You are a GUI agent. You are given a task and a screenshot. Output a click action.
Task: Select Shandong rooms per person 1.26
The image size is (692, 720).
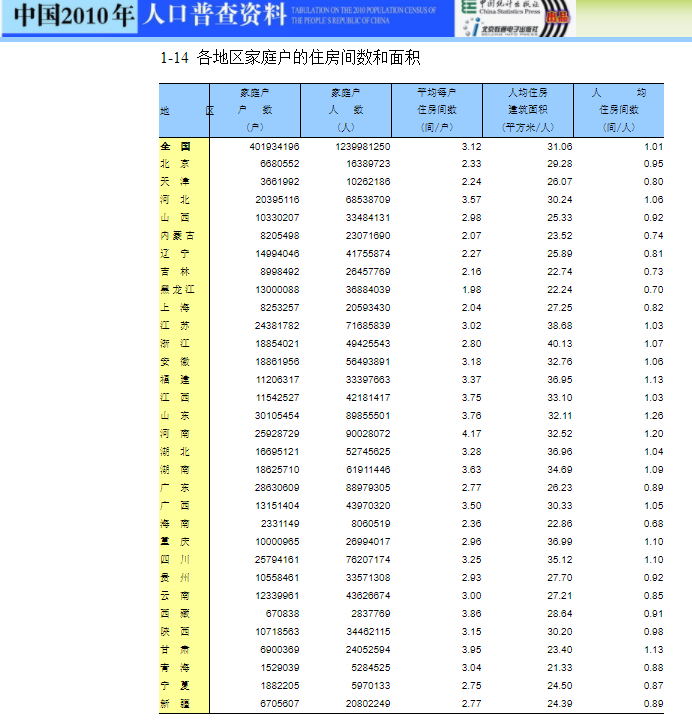pos(653,416)
